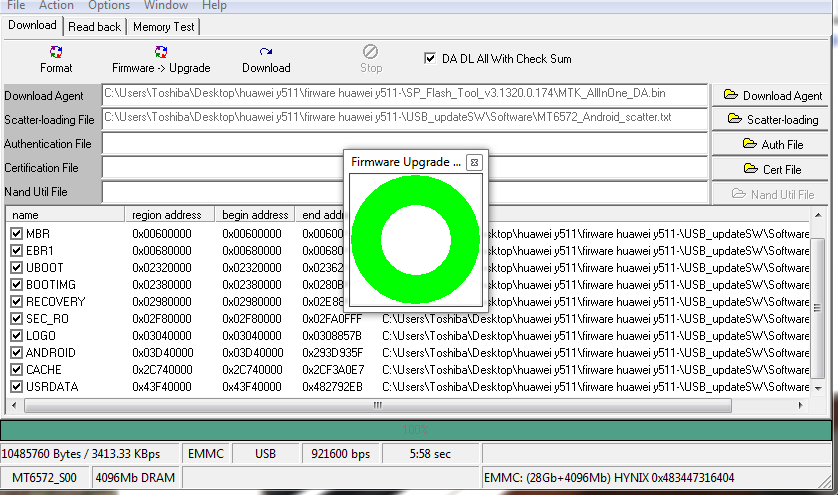This screenshot has height=495, width=838.
Task: Toggle DA DL All With Check Sum
Action: 431,59
